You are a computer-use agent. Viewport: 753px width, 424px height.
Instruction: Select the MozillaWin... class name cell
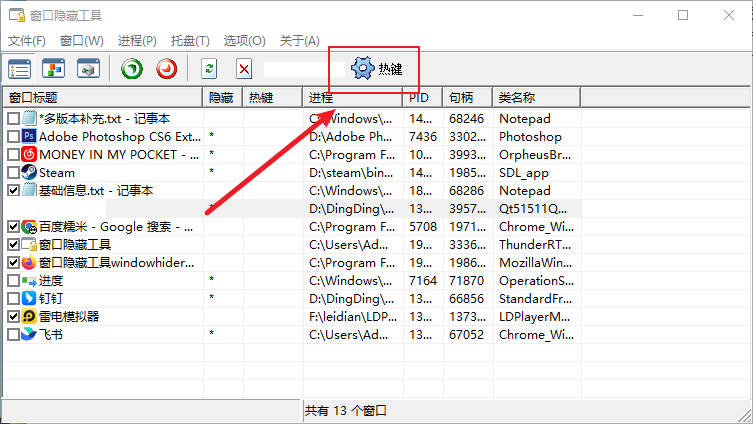(x=535, y=263)
